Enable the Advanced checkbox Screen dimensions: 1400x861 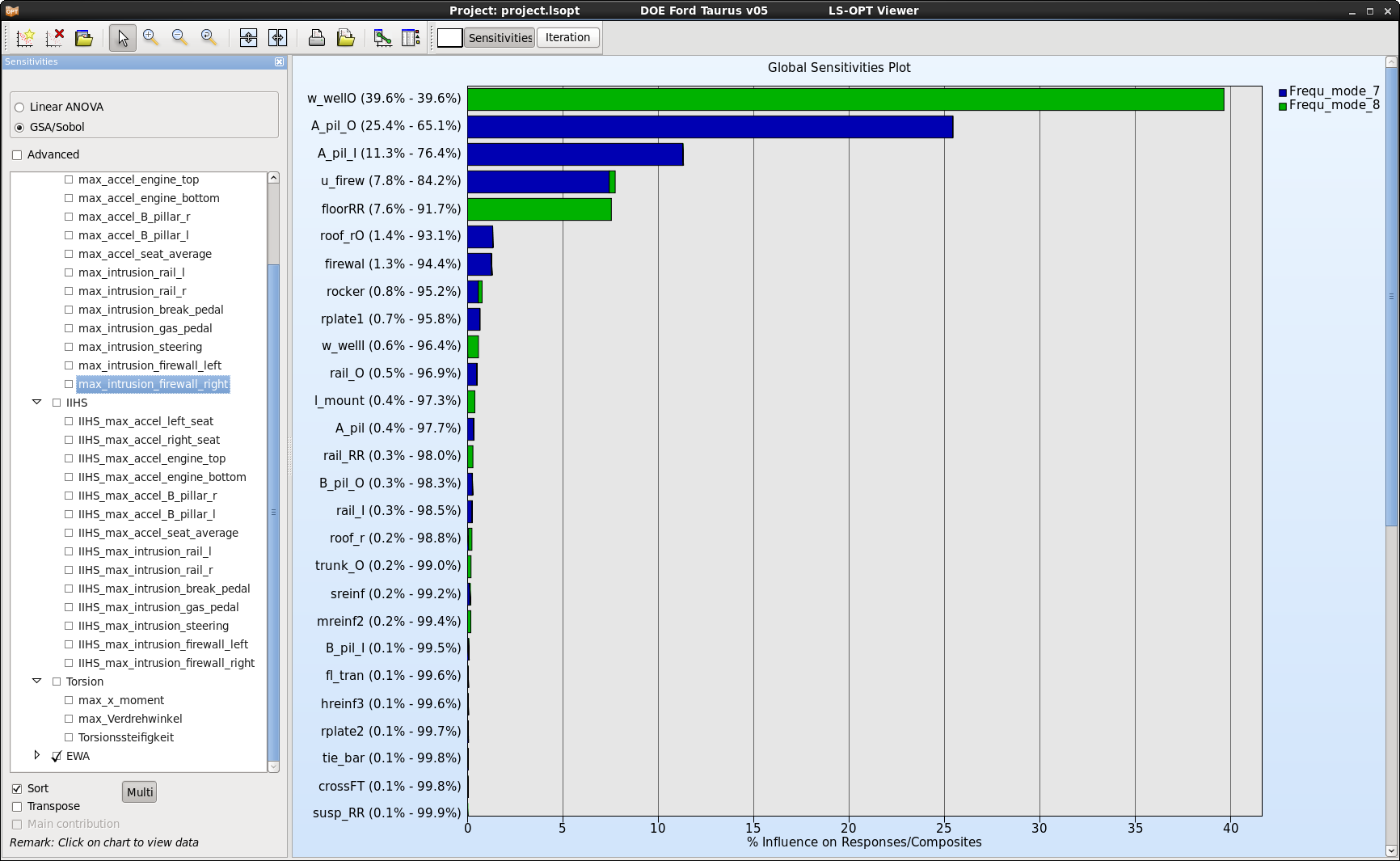(x=17, y=155)
